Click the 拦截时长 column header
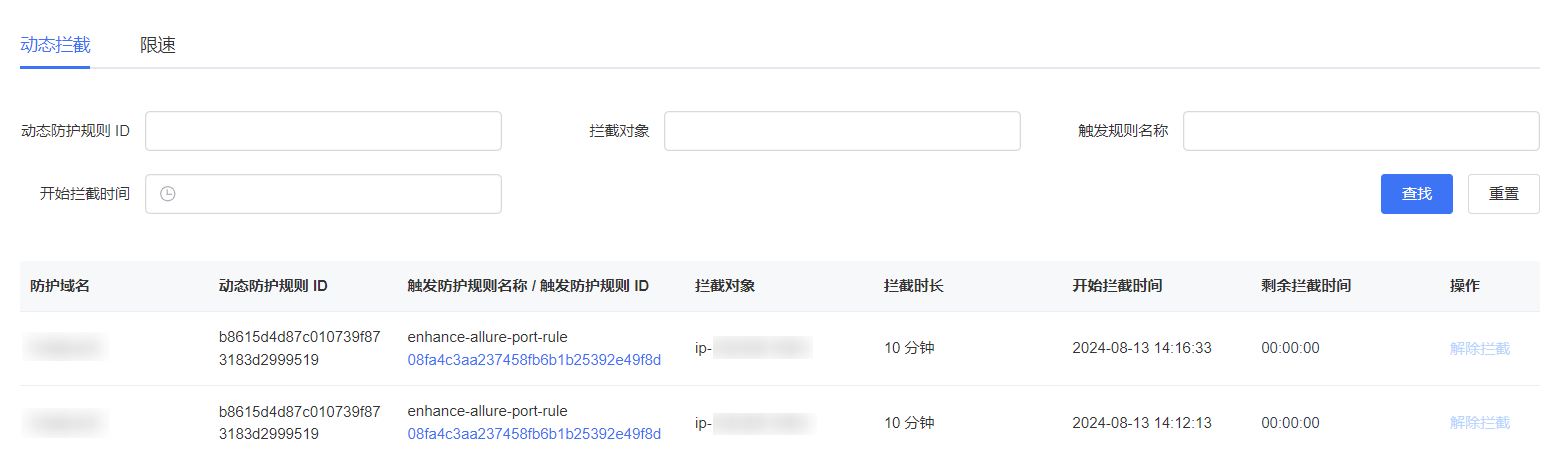1562x460 pixels. pos(913,286)
